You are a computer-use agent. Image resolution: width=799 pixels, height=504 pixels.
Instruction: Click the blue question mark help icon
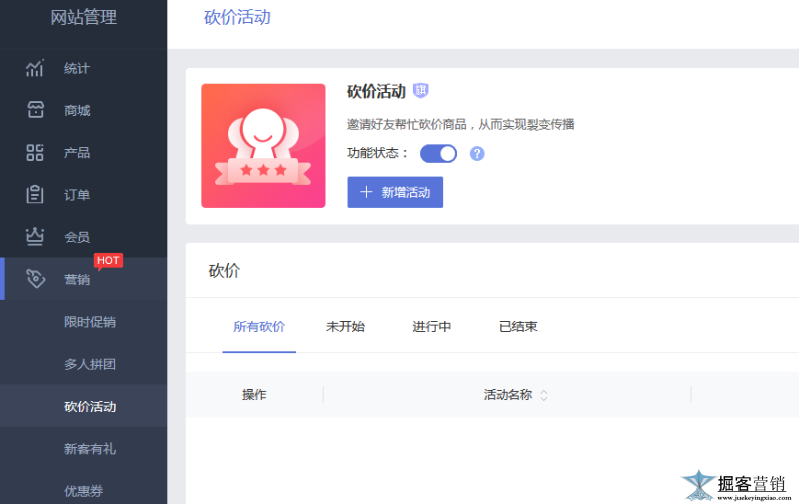pyautogui.click(x=477, y=153)
